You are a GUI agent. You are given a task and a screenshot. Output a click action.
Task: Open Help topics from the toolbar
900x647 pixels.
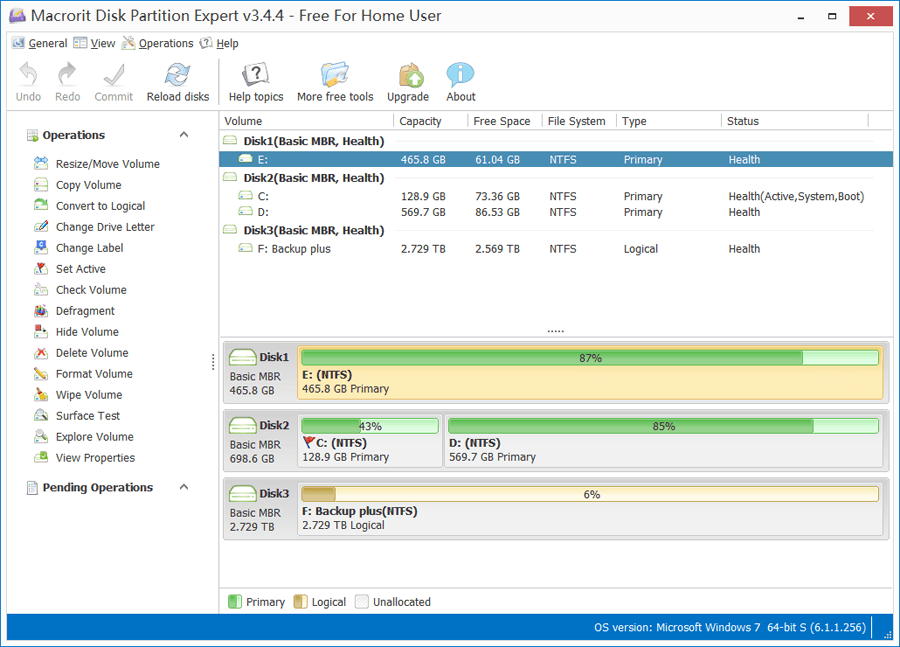coord(255,80)
